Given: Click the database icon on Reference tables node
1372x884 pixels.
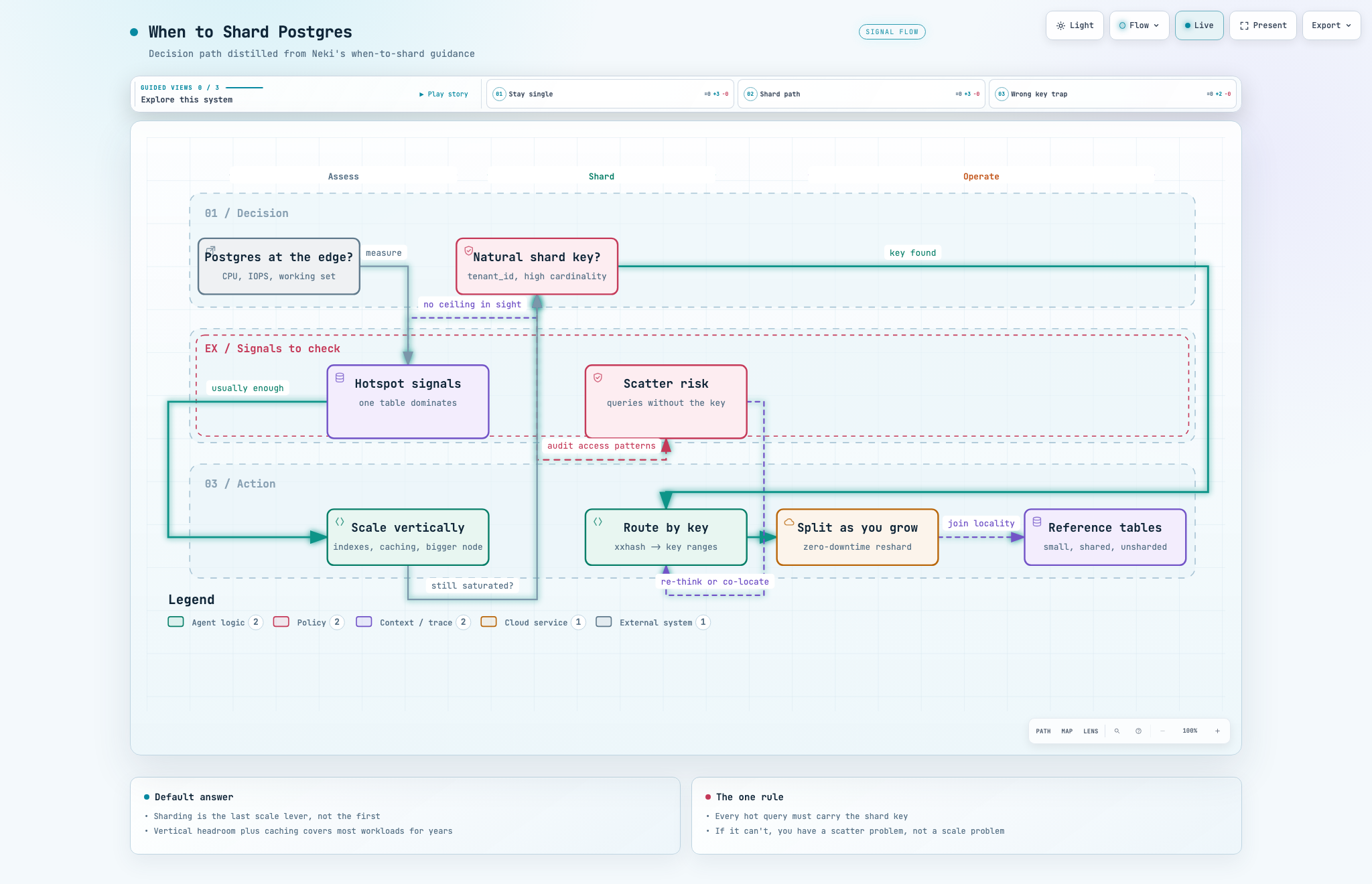Looking at the screenshot, I should (1037, 522).
